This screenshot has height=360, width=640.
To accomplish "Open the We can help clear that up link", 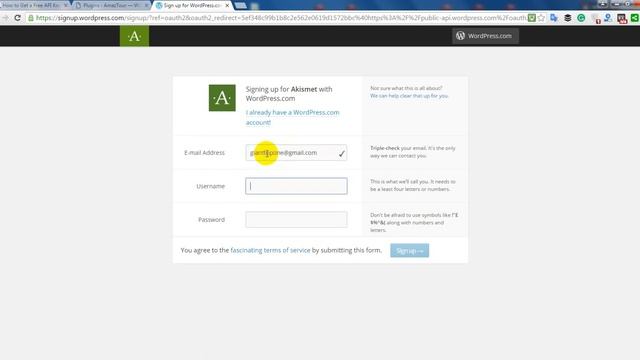I will (409, 96).
